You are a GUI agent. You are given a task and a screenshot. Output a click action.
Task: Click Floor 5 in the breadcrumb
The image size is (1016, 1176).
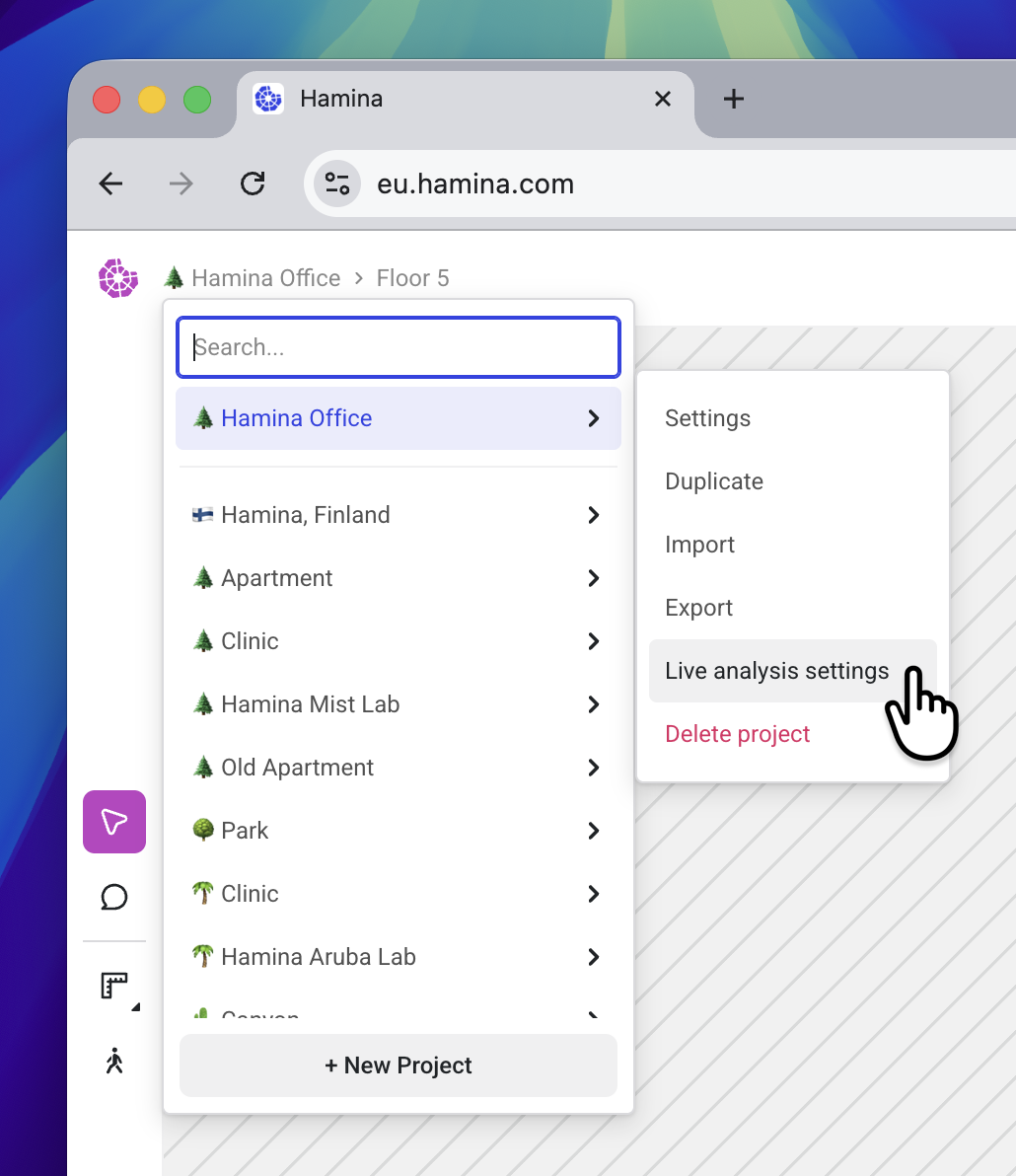point(412,278)
